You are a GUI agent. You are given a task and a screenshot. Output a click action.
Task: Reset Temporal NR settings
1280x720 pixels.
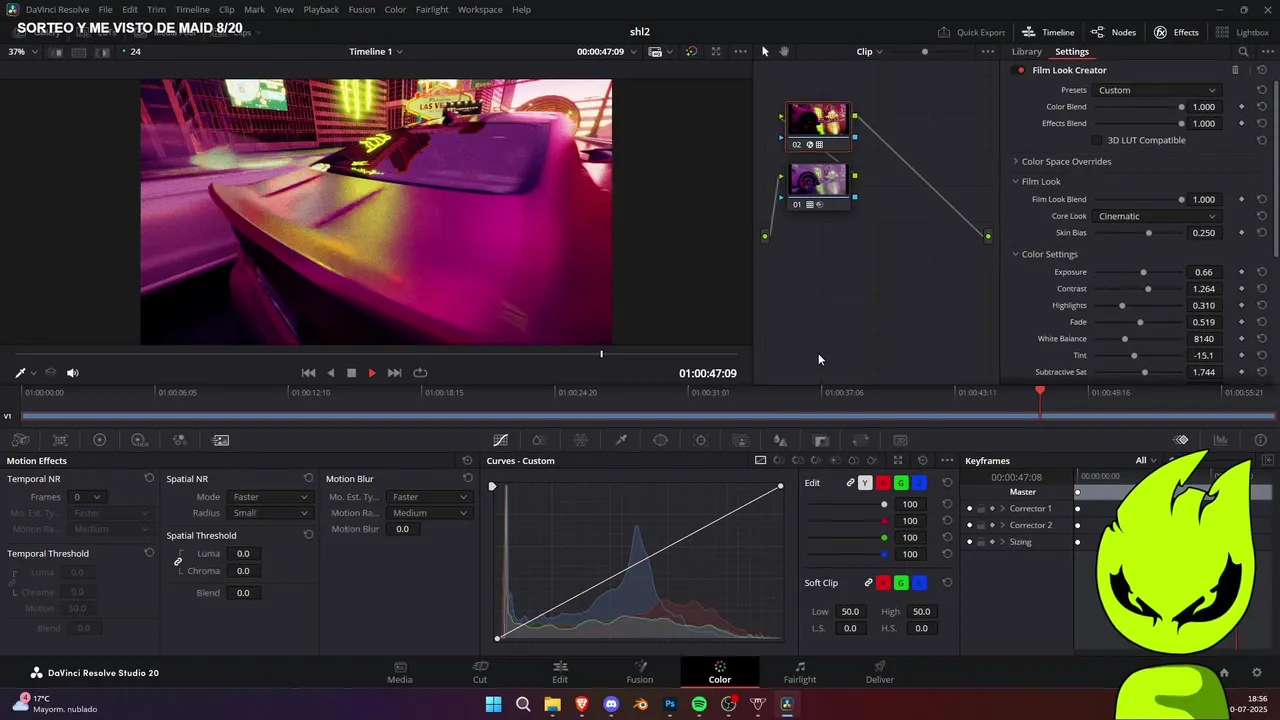149,479
